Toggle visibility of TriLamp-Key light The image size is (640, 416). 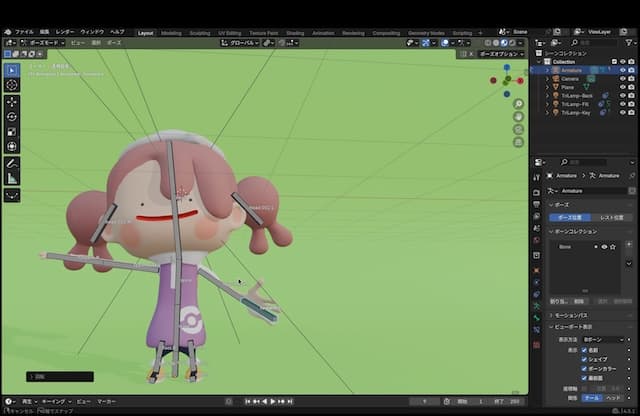(622, 113)
